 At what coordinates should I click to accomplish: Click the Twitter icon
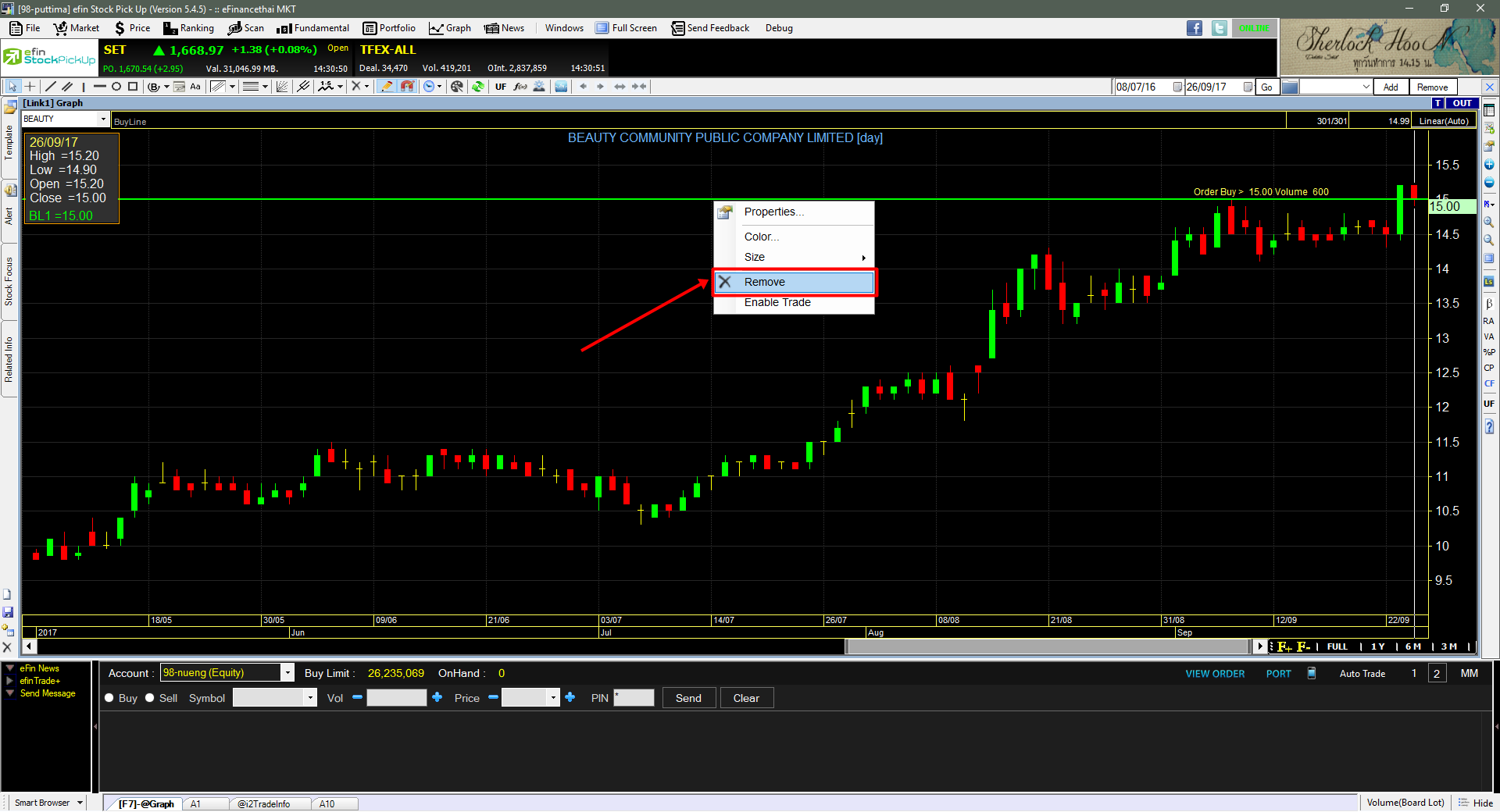[x=1220, y=28]
